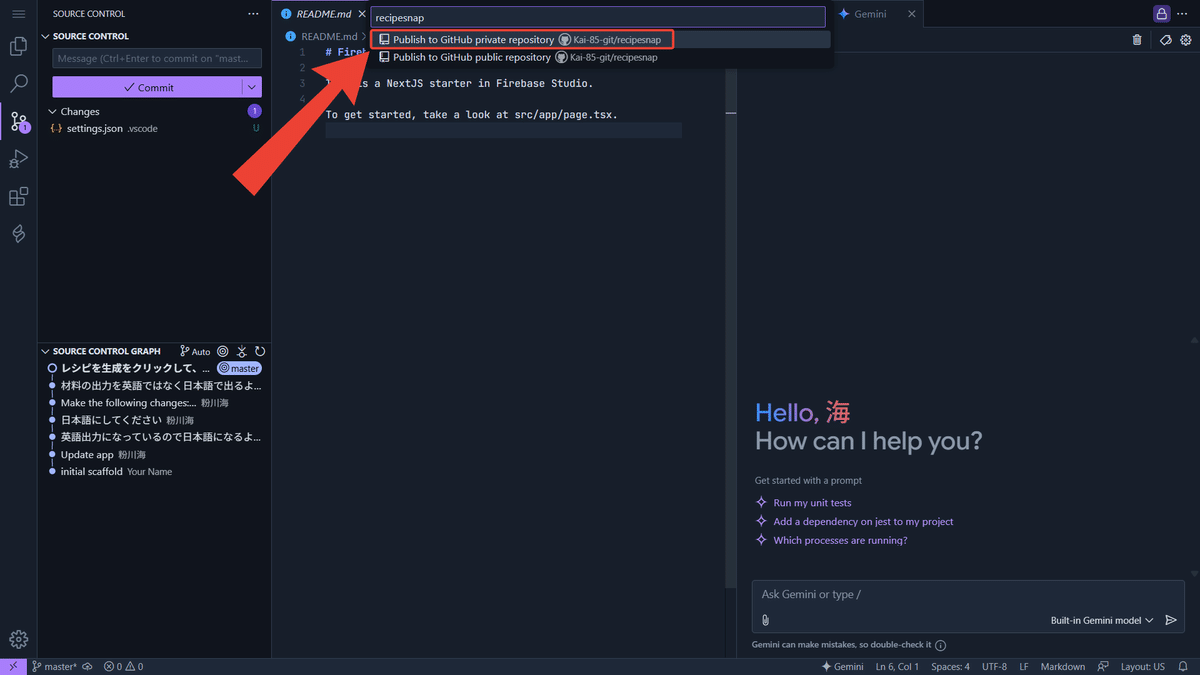Viewport: 1200px width, 675px height.
Task: Click README.md in the breadcrumb
Action: (329, 36)
